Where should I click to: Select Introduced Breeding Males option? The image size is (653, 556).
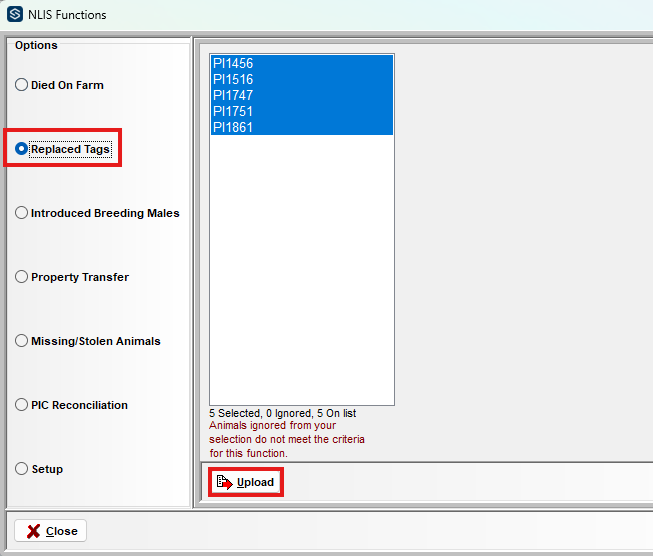(22, 213)
